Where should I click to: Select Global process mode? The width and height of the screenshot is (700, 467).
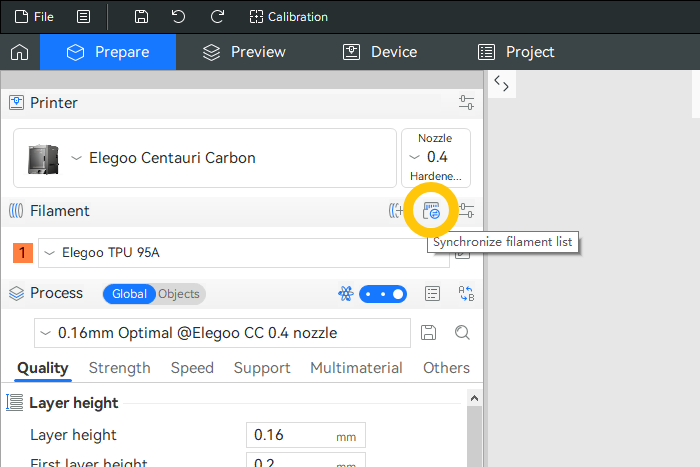pyautogui.click(x=129, y=294)
